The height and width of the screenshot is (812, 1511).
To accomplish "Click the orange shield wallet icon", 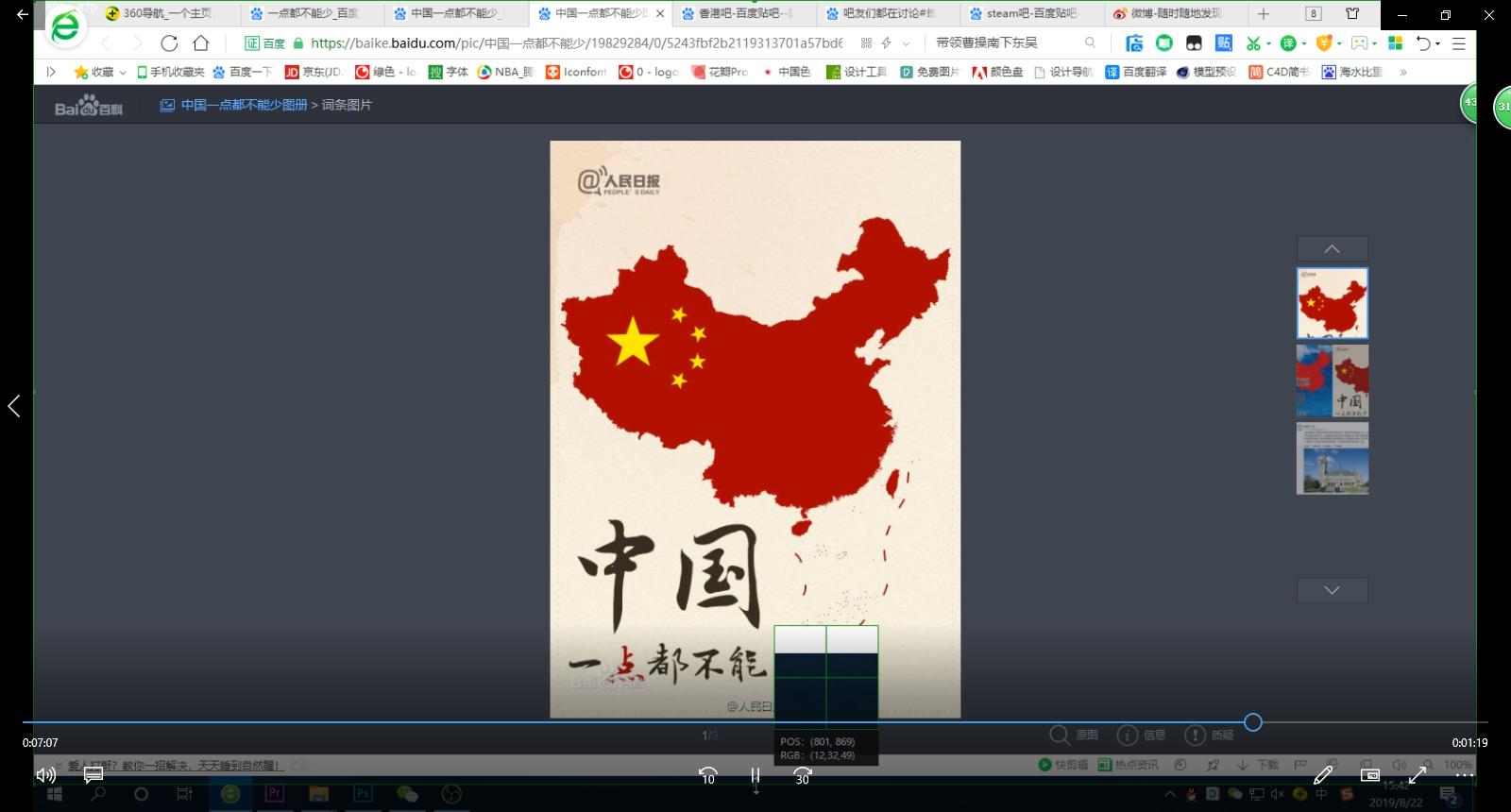I will click(x=1323, y=43).
